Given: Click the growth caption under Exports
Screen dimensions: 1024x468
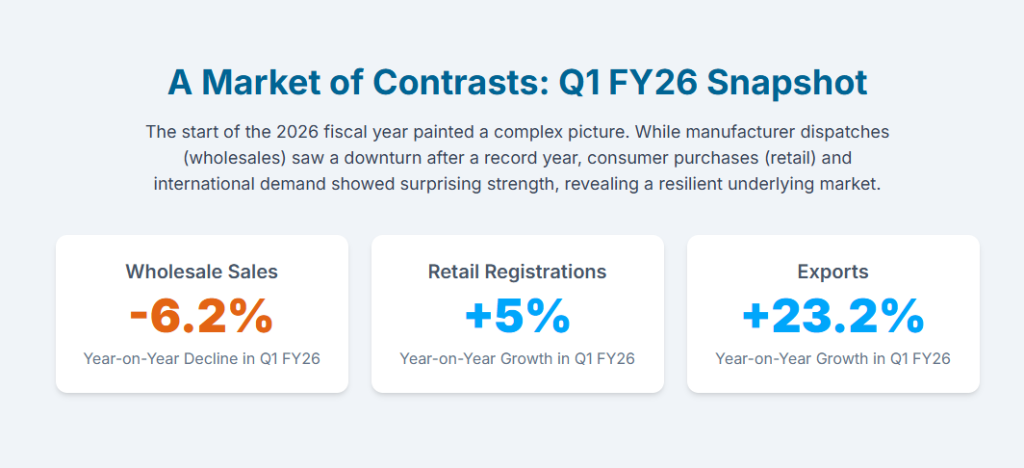Looking at the screenshot, I should pyautogui.click(x=833, y=358).
